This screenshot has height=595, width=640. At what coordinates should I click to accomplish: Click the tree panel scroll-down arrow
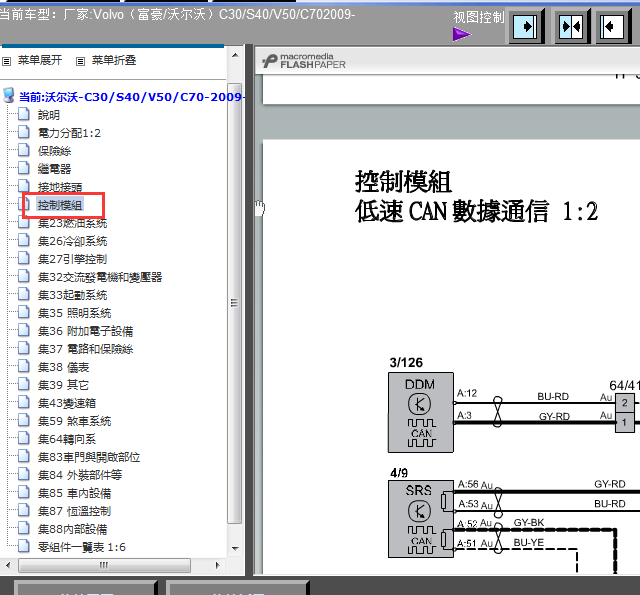pyautogui.click(x=235, y=548)
